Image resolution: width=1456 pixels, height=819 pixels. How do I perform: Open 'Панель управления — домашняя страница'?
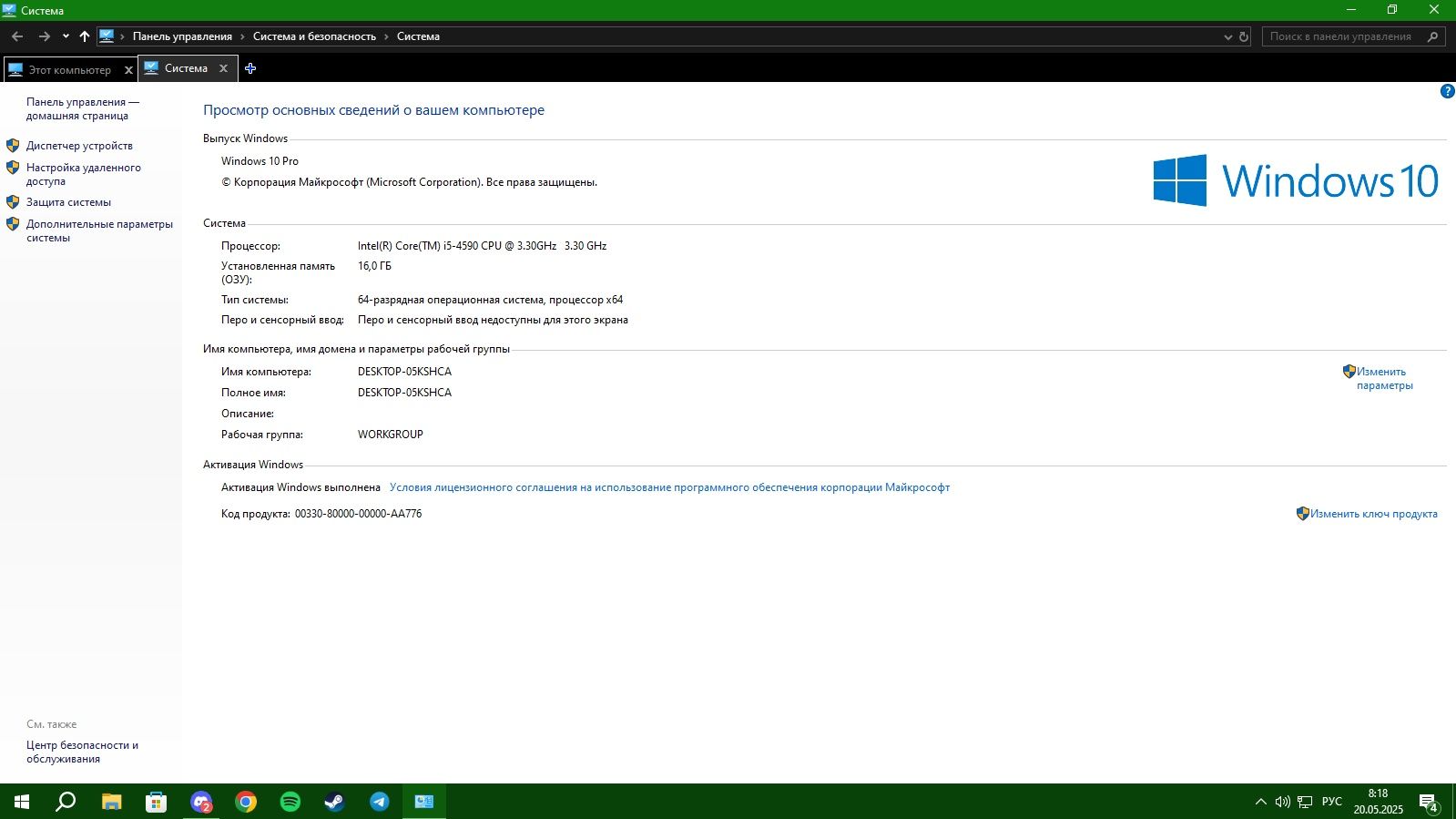tap(83, 108)
